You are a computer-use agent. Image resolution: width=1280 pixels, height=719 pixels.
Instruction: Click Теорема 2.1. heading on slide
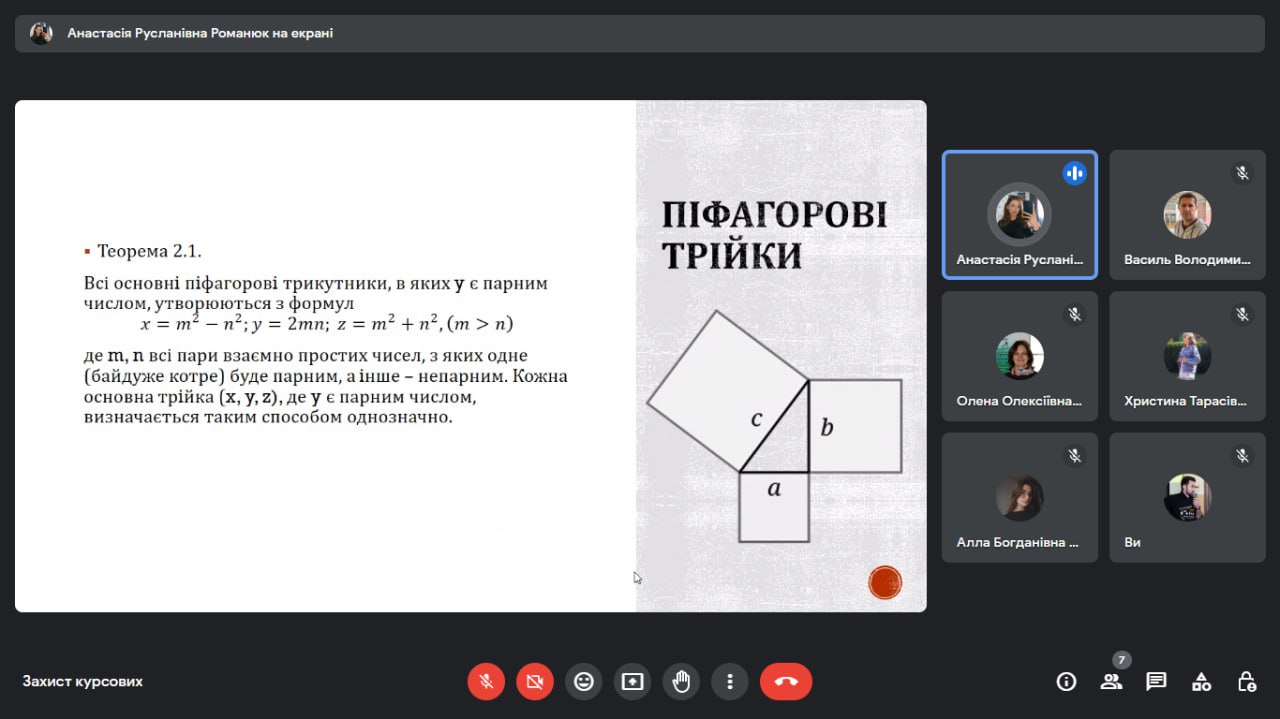[150, 251]
